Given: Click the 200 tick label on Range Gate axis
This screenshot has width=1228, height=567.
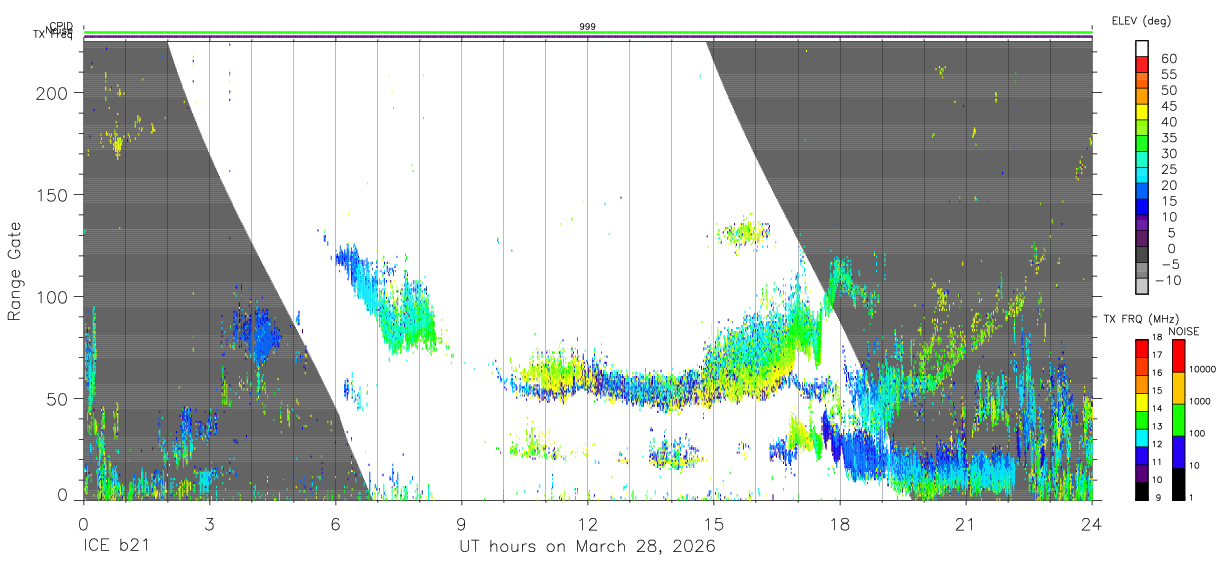Looking at the screenshot, I should 53,93.
